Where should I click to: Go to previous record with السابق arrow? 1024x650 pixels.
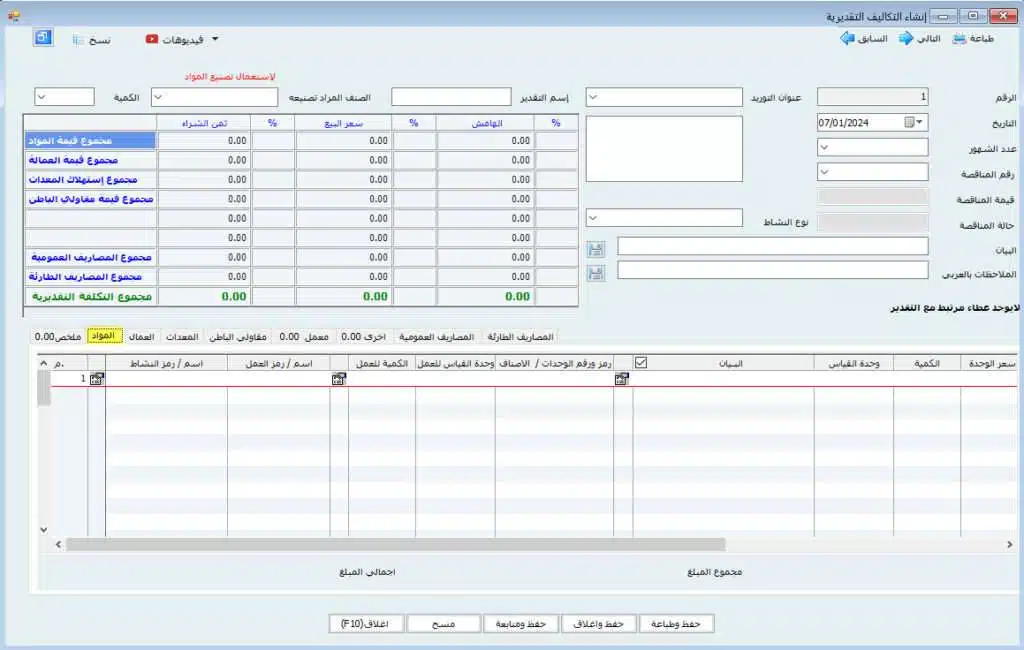coord(847,39)
